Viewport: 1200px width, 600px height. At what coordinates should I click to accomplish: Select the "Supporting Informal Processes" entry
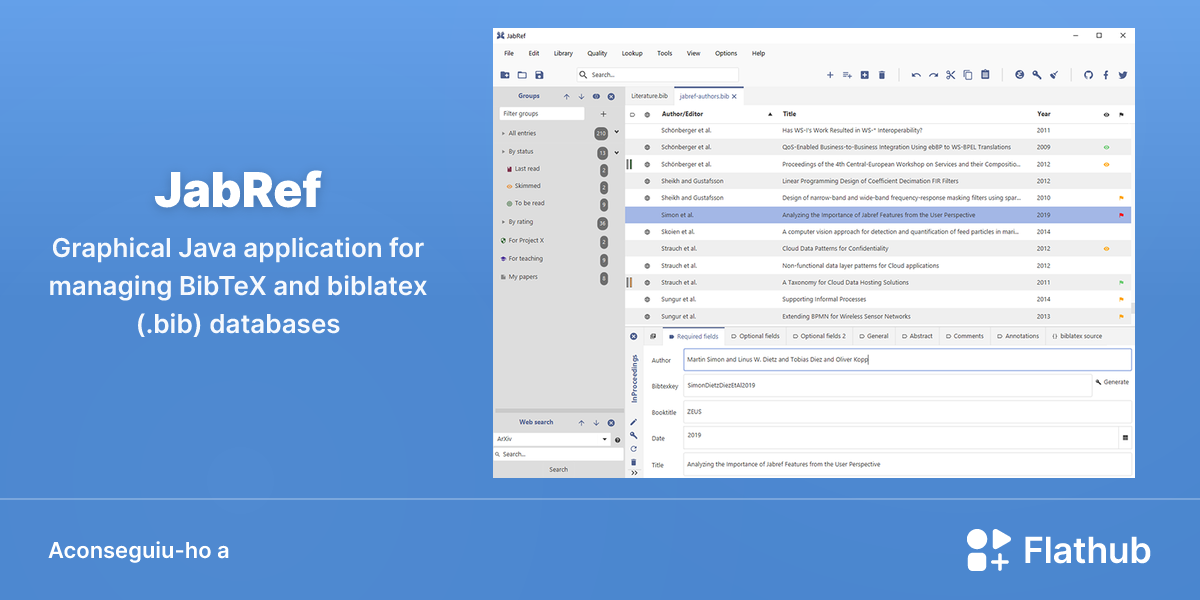pyautogui.click(x=878, y=299)
